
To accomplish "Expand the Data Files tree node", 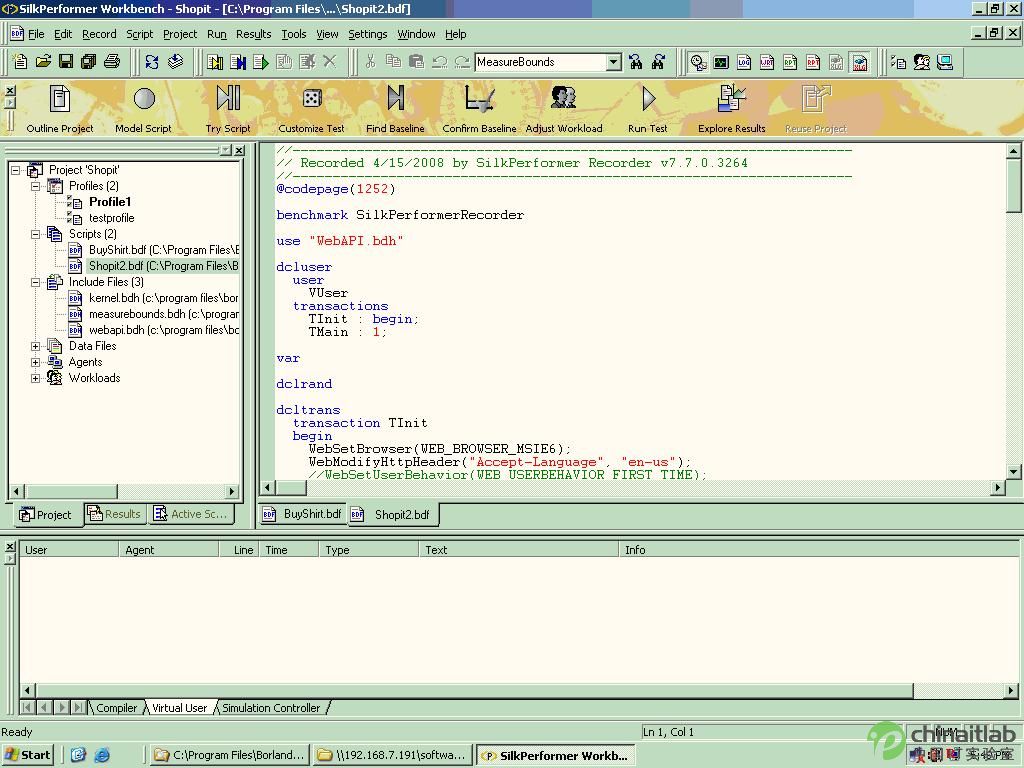I will pyautogui.click(x=36, y=346).
